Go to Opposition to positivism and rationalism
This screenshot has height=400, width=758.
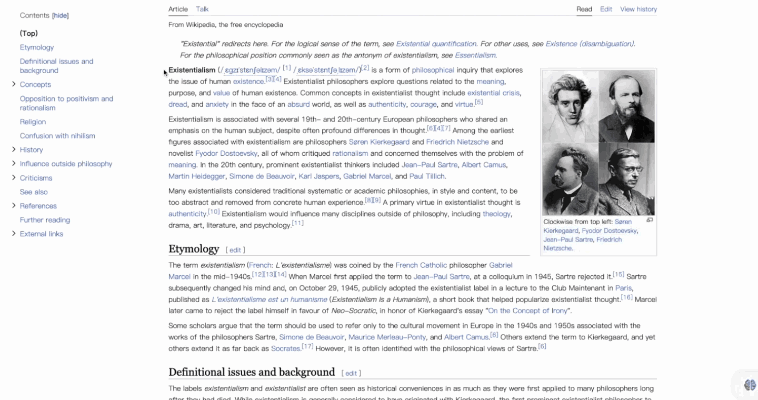66,103
